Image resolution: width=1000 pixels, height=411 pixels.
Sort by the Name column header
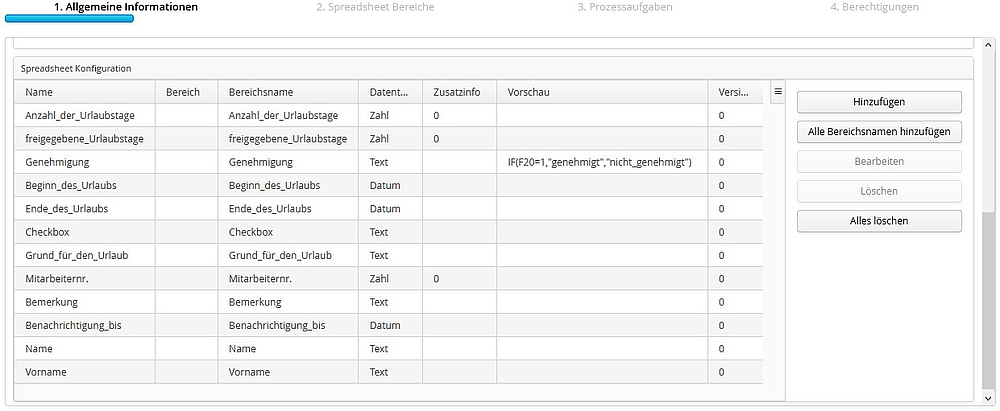(x=85, y=92)
